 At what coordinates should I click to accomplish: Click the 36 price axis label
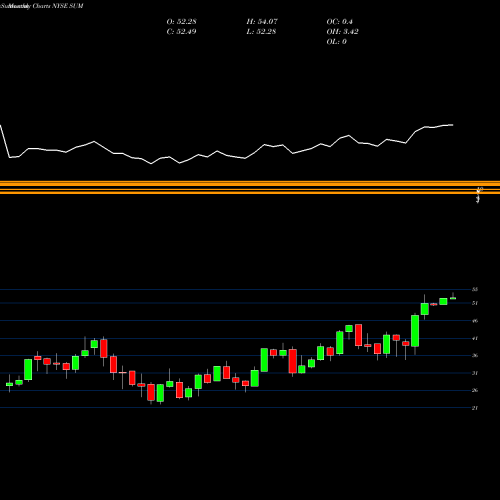(475, 355)
